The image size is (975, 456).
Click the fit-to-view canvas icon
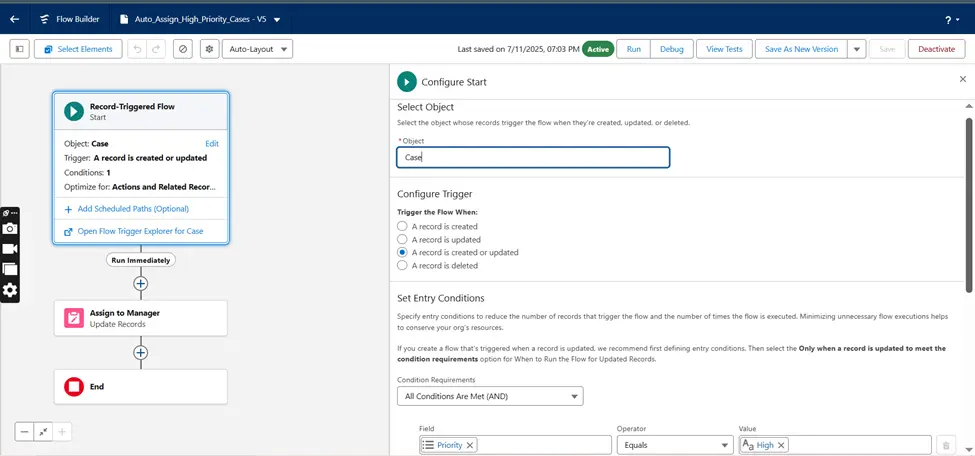(x=43, y=432)
